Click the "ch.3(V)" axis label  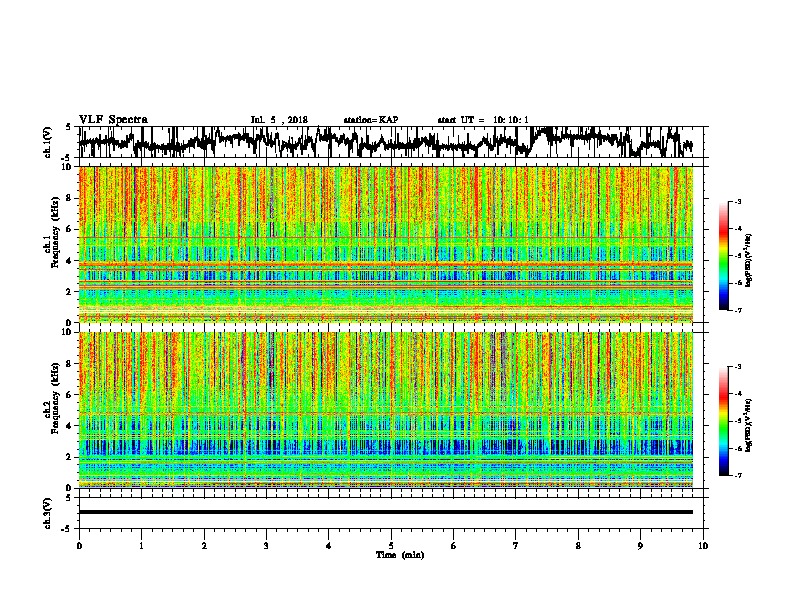pyautogui.click(x=47, y=513)
